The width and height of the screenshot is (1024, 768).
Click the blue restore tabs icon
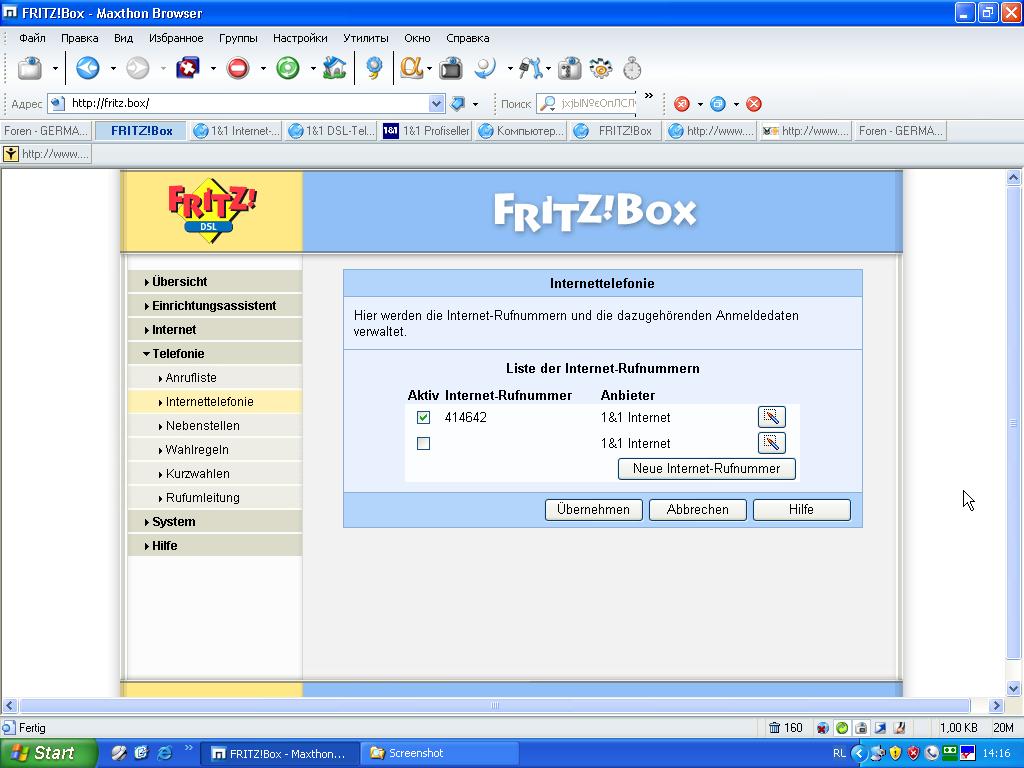718,104
